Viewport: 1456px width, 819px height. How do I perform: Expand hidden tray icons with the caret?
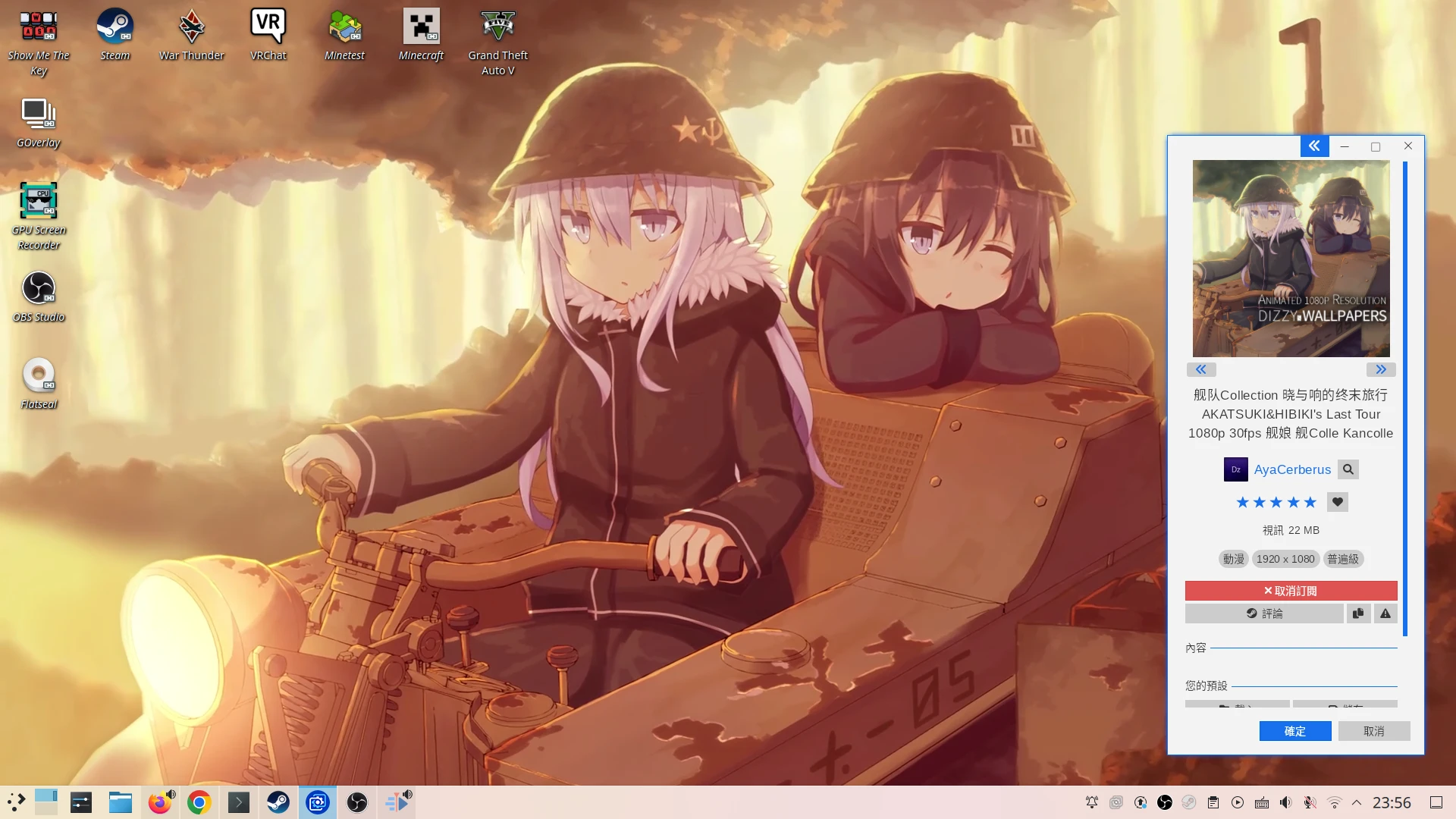click(x=1357, y=802)
